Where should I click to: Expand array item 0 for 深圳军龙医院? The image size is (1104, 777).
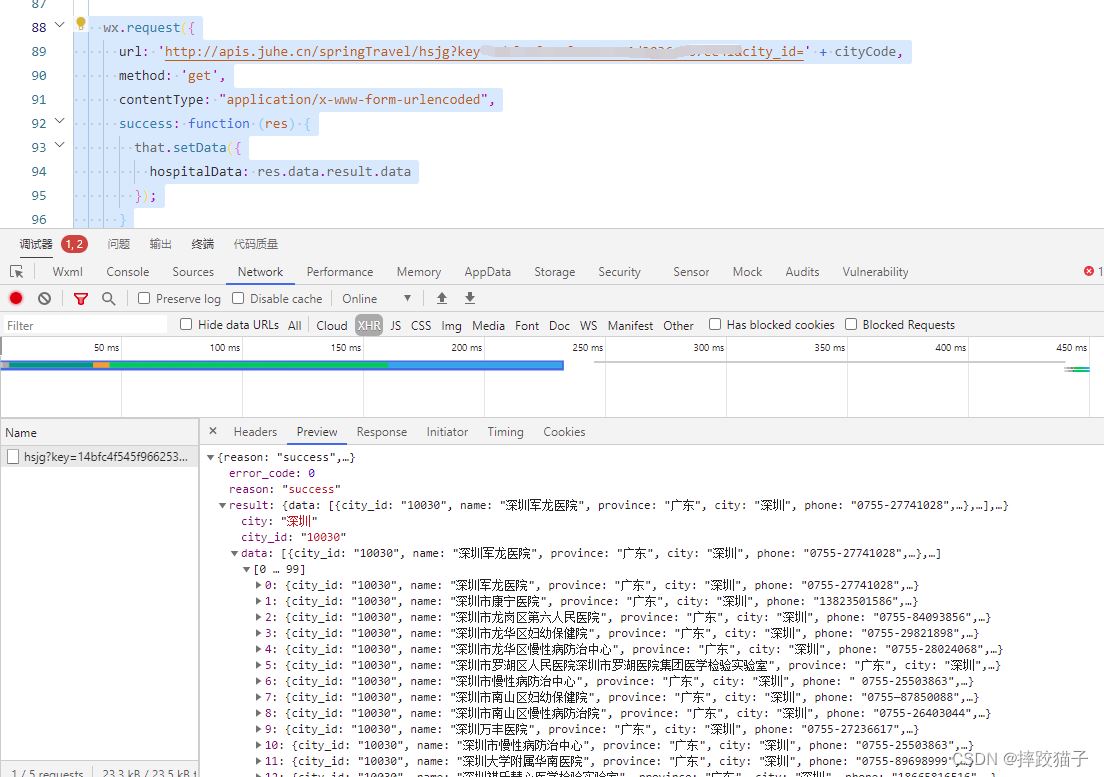[260, 585]
